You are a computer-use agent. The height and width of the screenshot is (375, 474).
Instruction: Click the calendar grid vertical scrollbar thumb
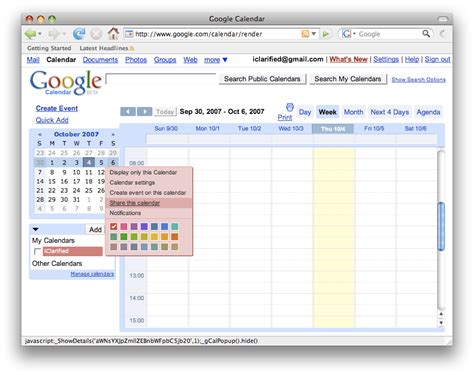coord(441,226)
